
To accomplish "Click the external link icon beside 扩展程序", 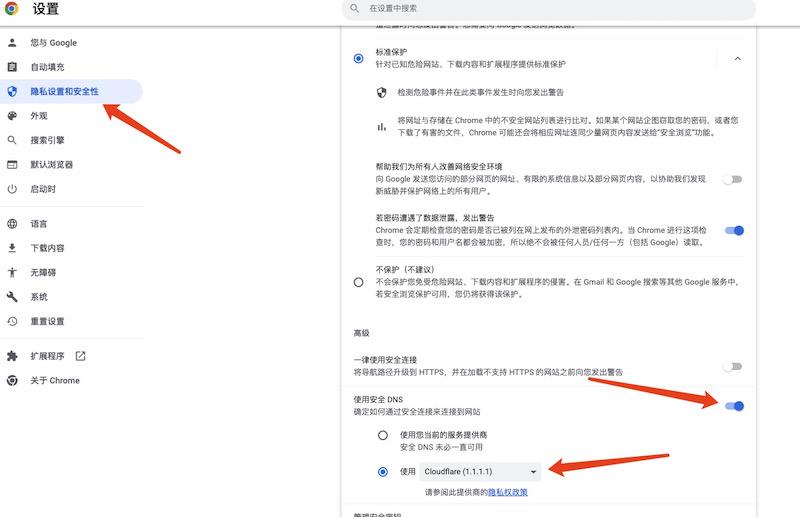I will (81, 356).
